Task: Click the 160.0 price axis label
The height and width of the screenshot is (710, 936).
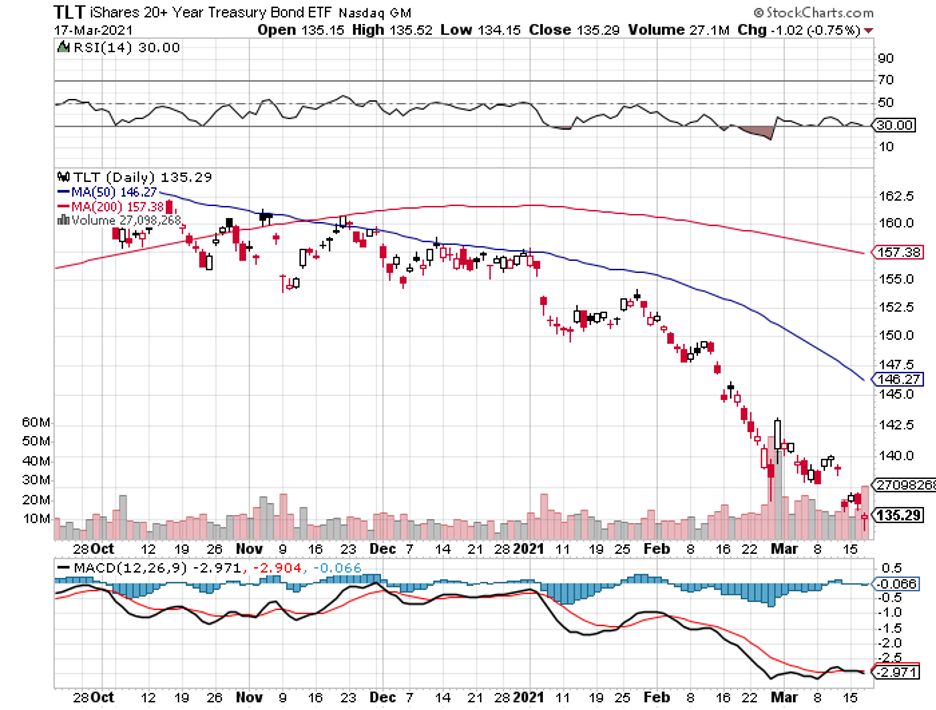Action: (x=896, y=223)
